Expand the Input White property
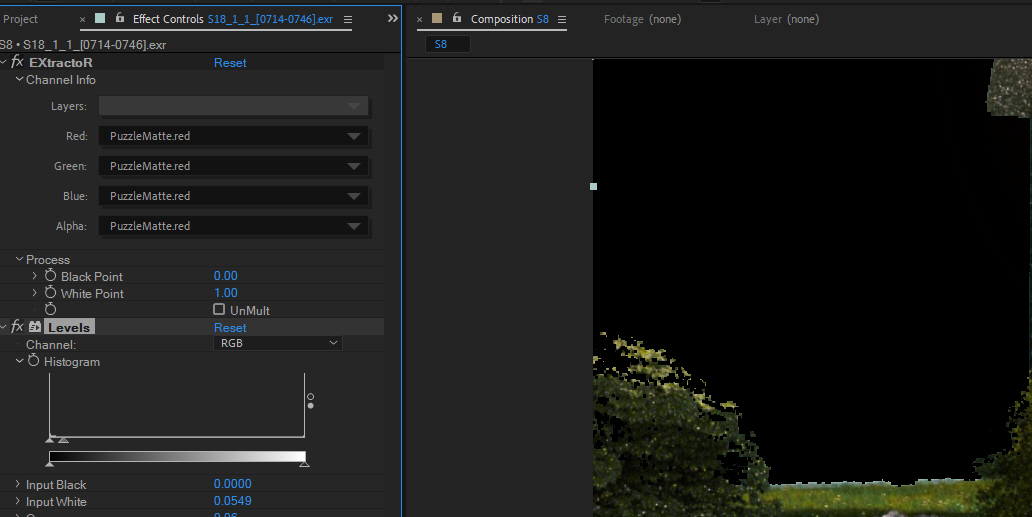Viewport: 1032px width, 517px height. pos(18,501)
